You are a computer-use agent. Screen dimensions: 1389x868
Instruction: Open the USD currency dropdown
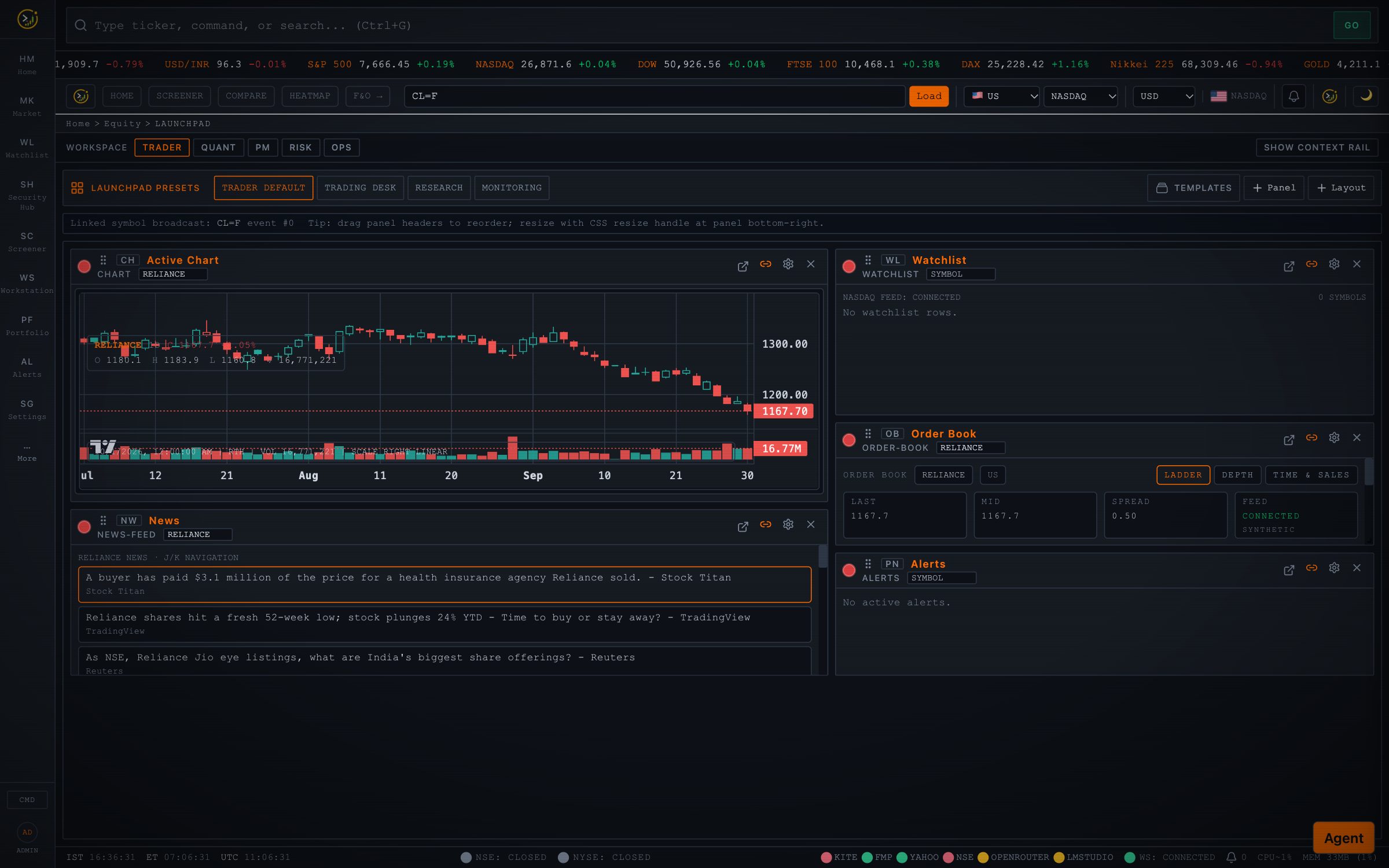click(x=1164, y=96)
